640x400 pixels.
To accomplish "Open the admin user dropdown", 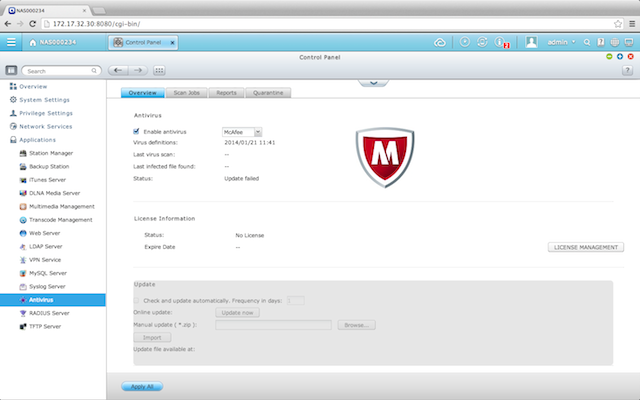I will 555,42.
